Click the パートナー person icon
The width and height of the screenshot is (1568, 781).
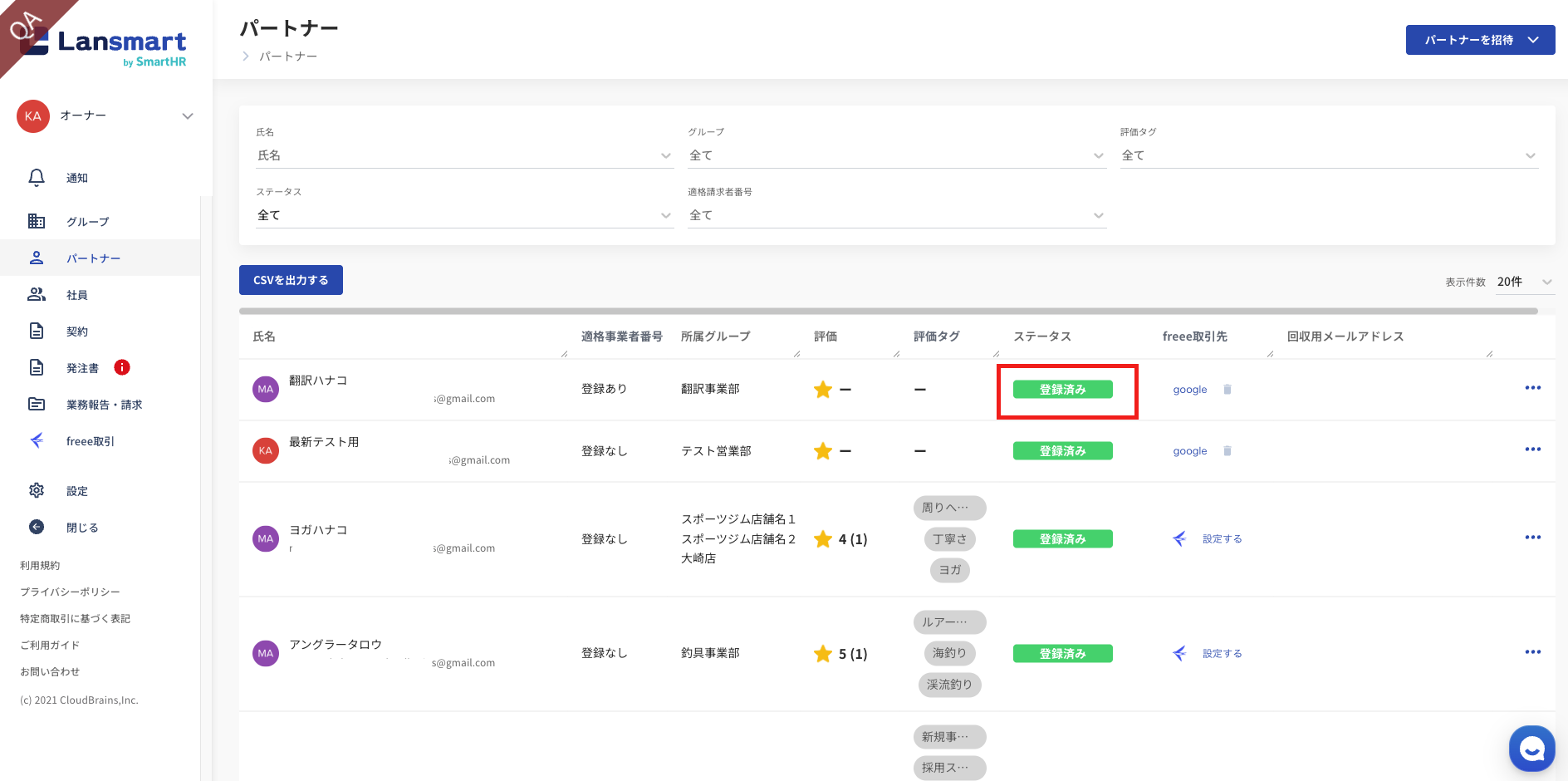37,258
